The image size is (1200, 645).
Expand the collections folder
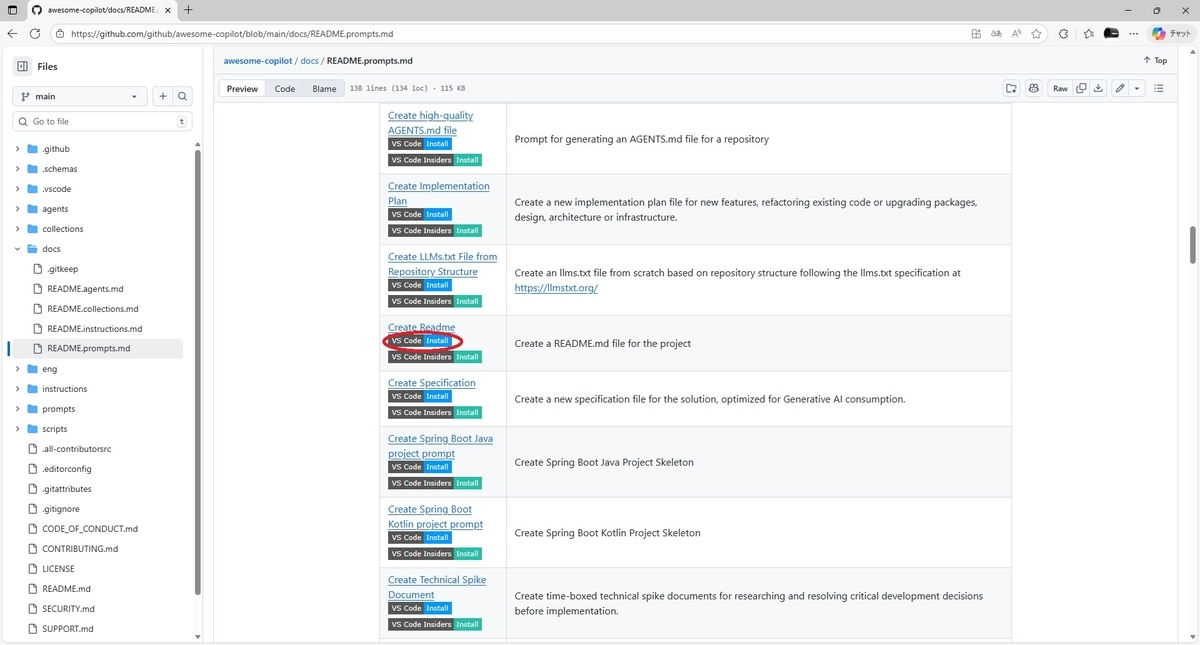coord(17,229)
